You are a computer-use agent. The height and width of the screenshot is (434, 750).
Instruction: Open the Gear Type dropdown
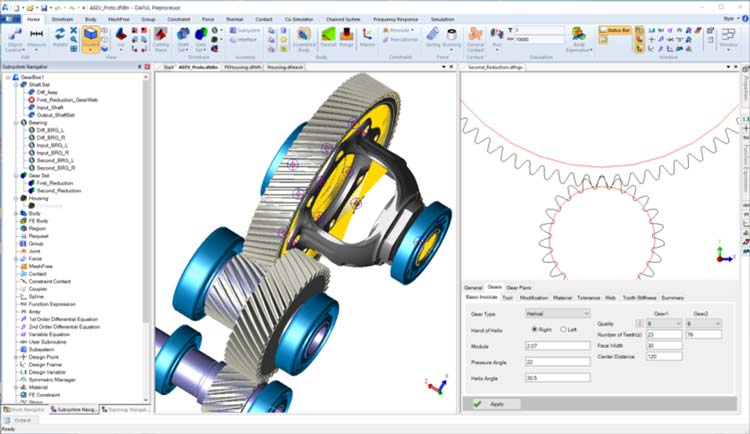[x=557, y=313]
